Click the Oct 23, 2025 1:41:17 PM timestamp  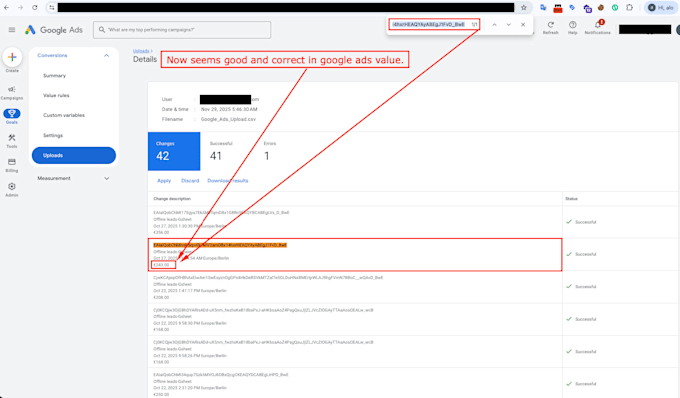pos(190,290)
